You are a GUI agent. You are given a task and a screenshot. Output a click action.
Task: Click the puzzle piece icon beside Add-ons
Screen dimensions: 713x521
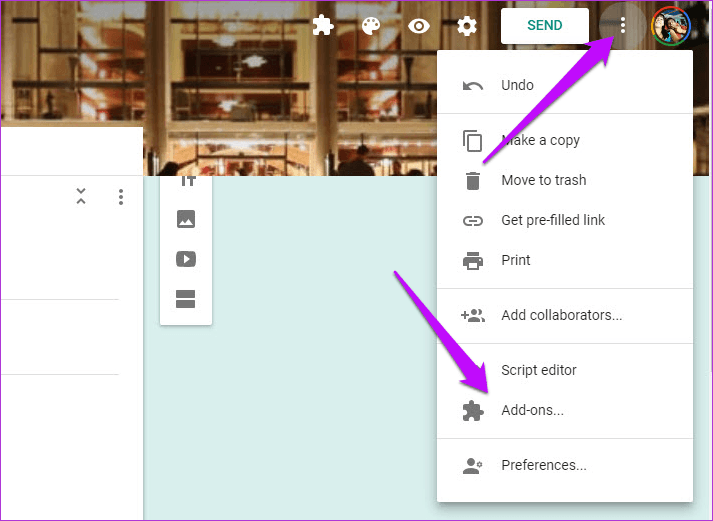pyautogui.click(x=472, y=411)
